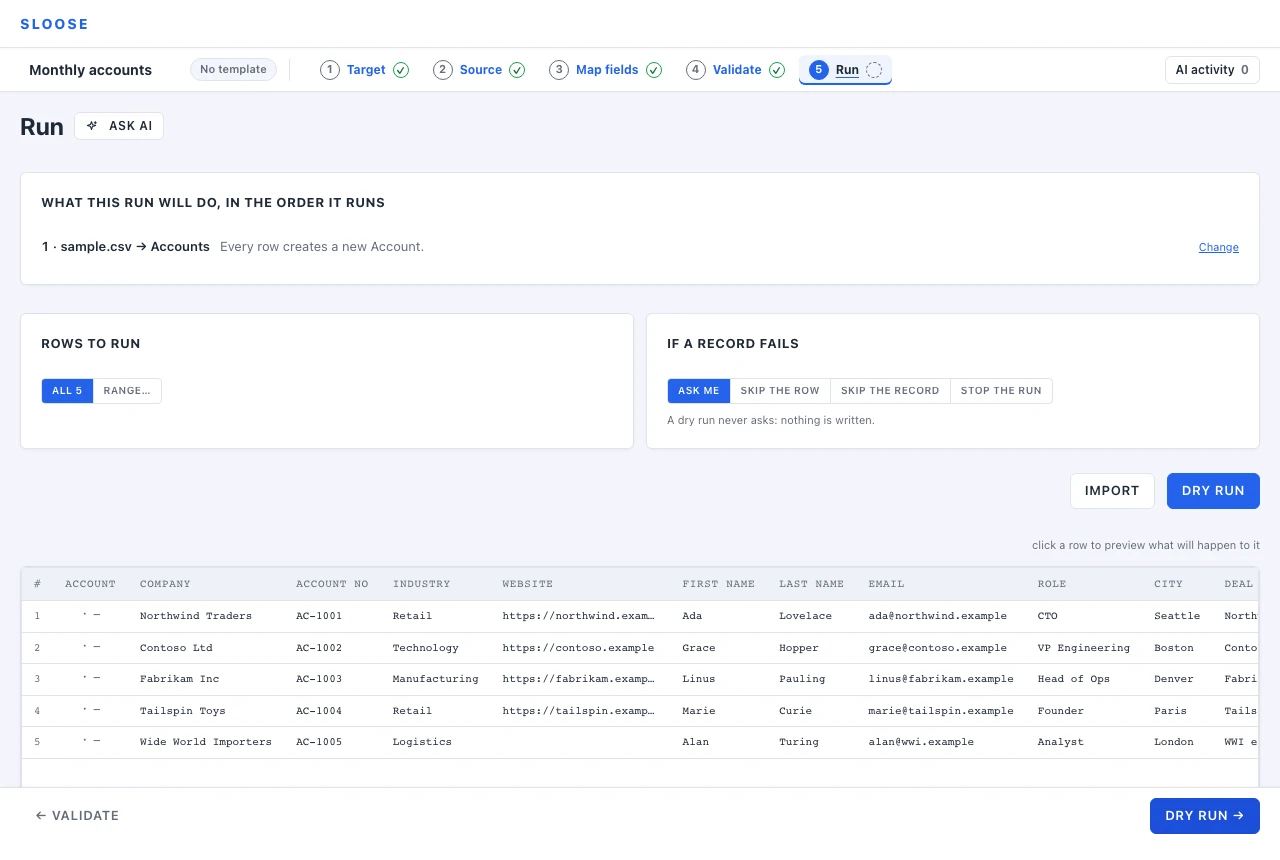The width and height of the screenshot is (1280, 860).
Task: Select the Run step tab
Action: pos(845,70)
